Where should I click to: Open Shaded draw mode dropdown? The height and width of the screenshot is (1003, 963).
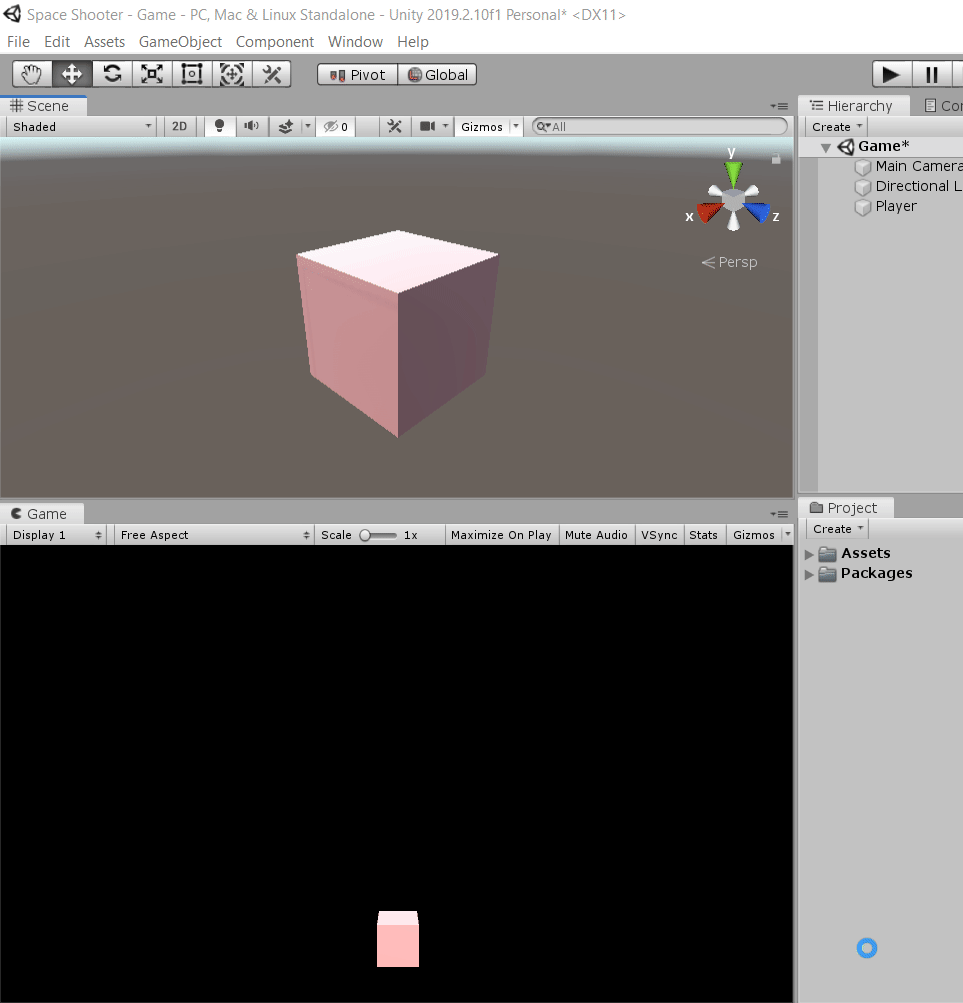tap(81, 127)
